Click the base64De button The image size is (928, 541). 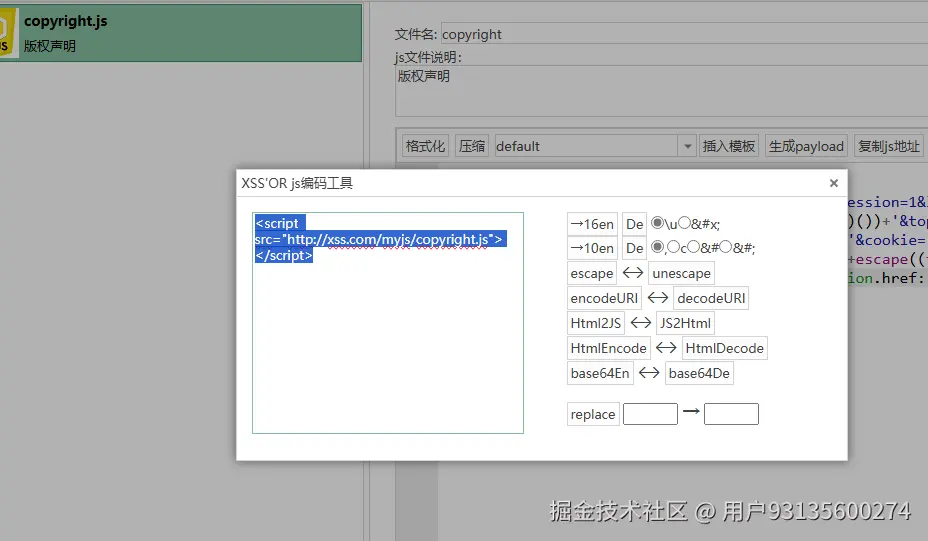699,373
